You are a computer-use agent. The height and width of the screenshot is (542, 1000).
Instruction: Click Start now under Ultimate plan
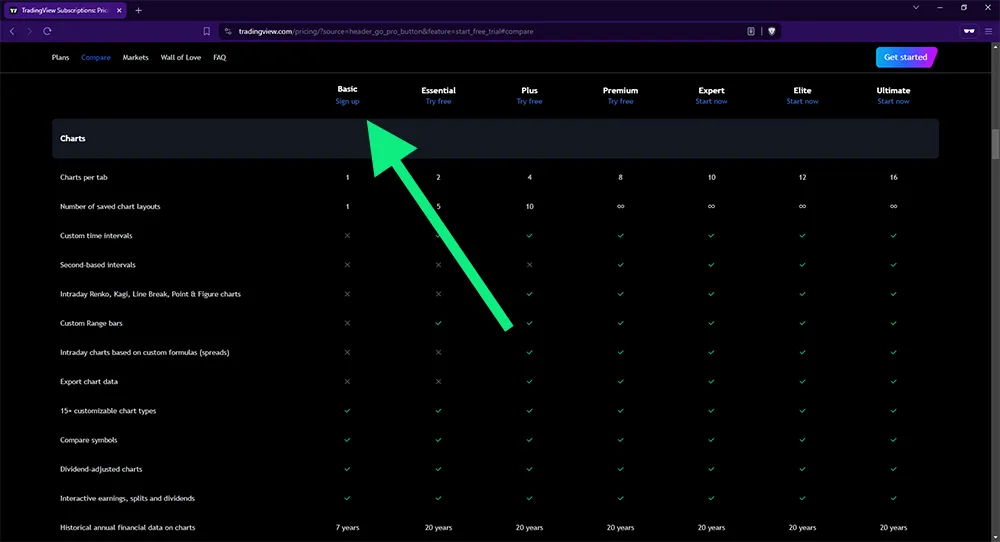coord(893,101)
